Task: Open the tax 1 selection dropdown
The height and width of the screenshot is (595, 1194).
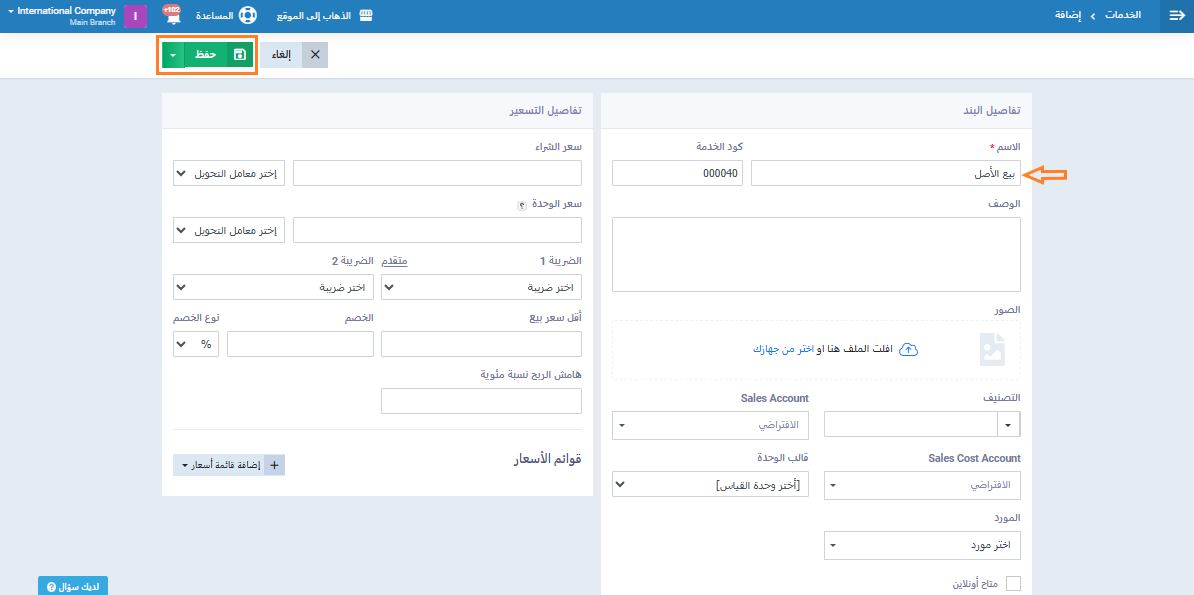Action: tap(483, 288)
